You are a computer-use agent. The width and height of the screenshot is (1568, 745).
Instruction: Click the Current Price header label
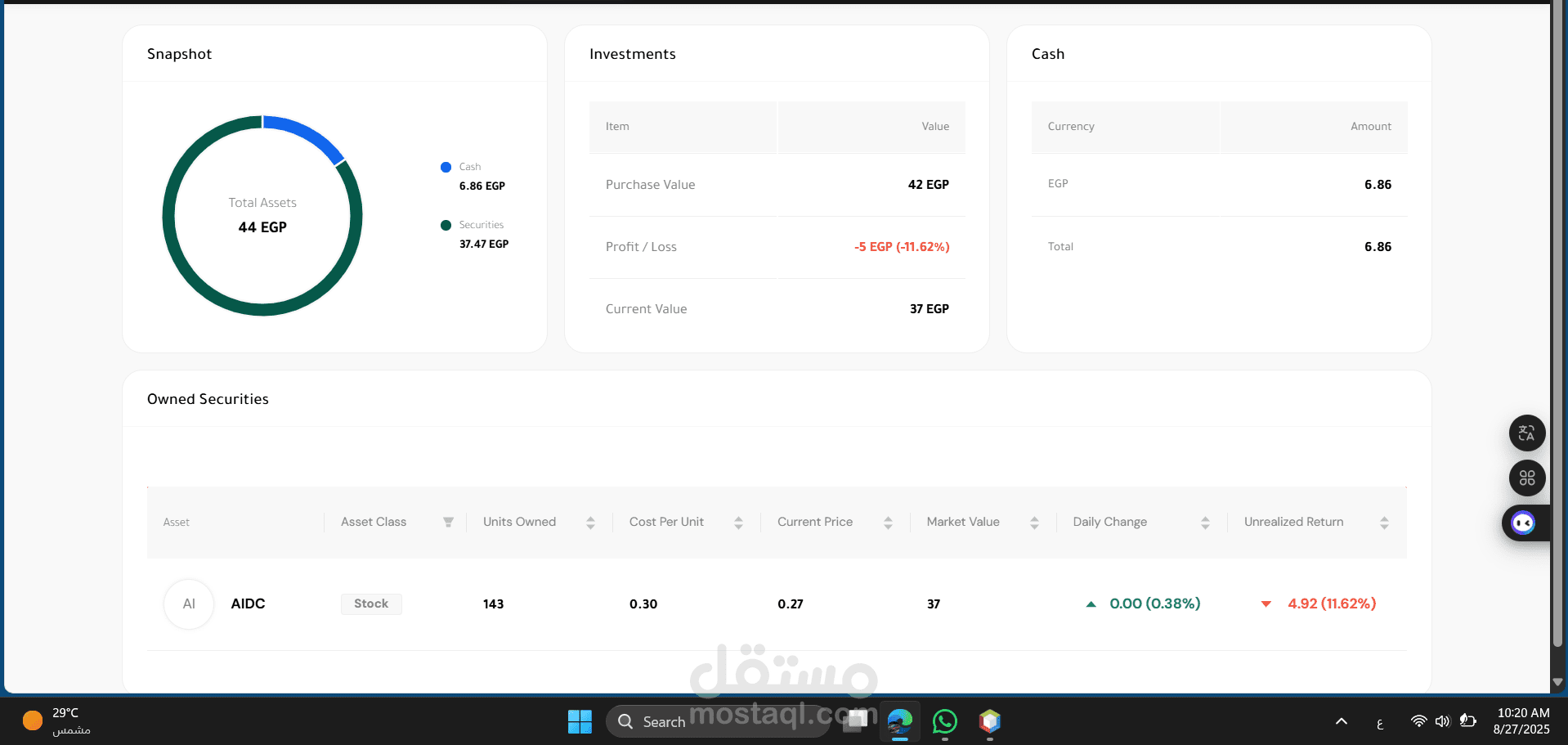click(x=815, y=523)
